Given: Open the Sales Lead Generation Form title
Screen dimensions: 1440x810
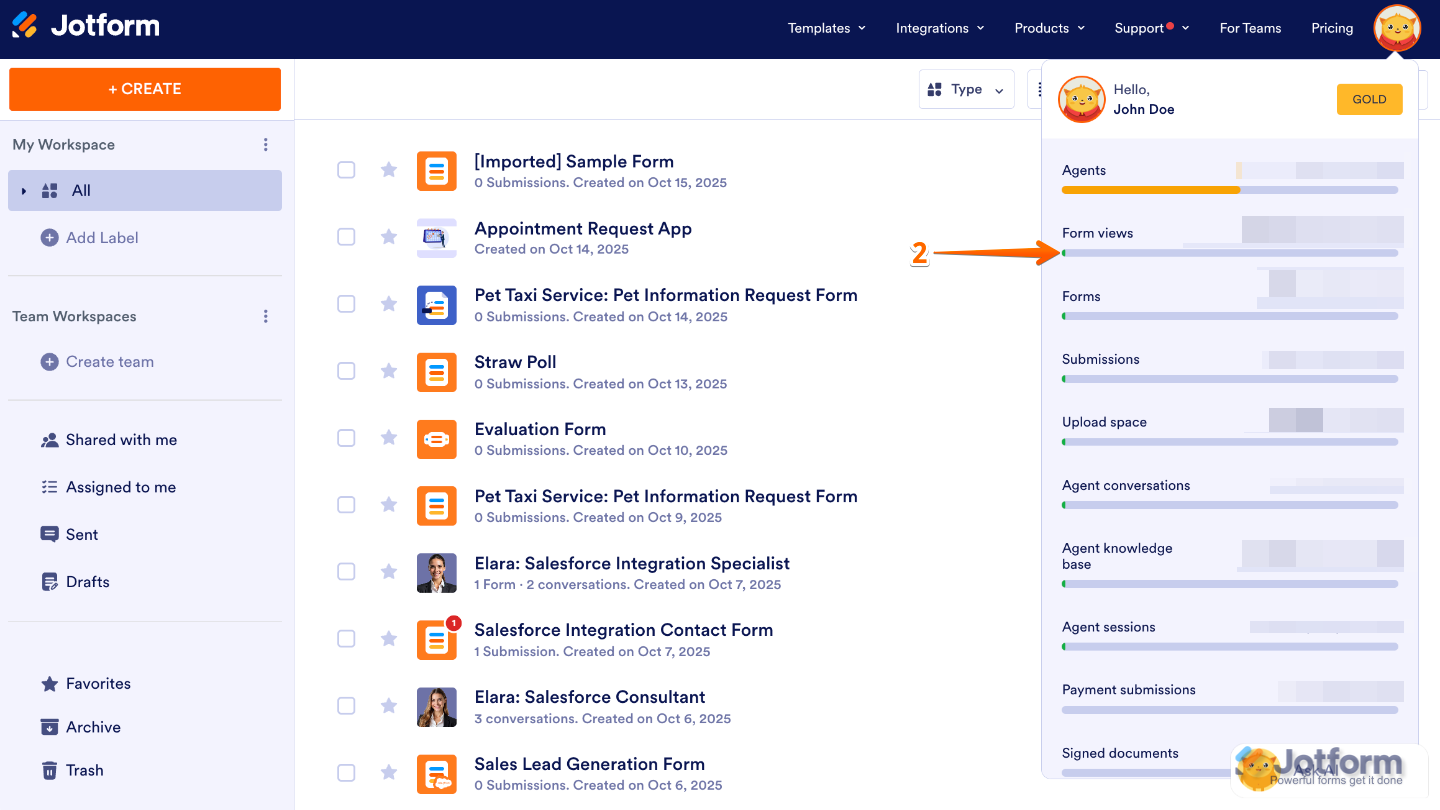Looking at the screenshot, I should point(589,764).
